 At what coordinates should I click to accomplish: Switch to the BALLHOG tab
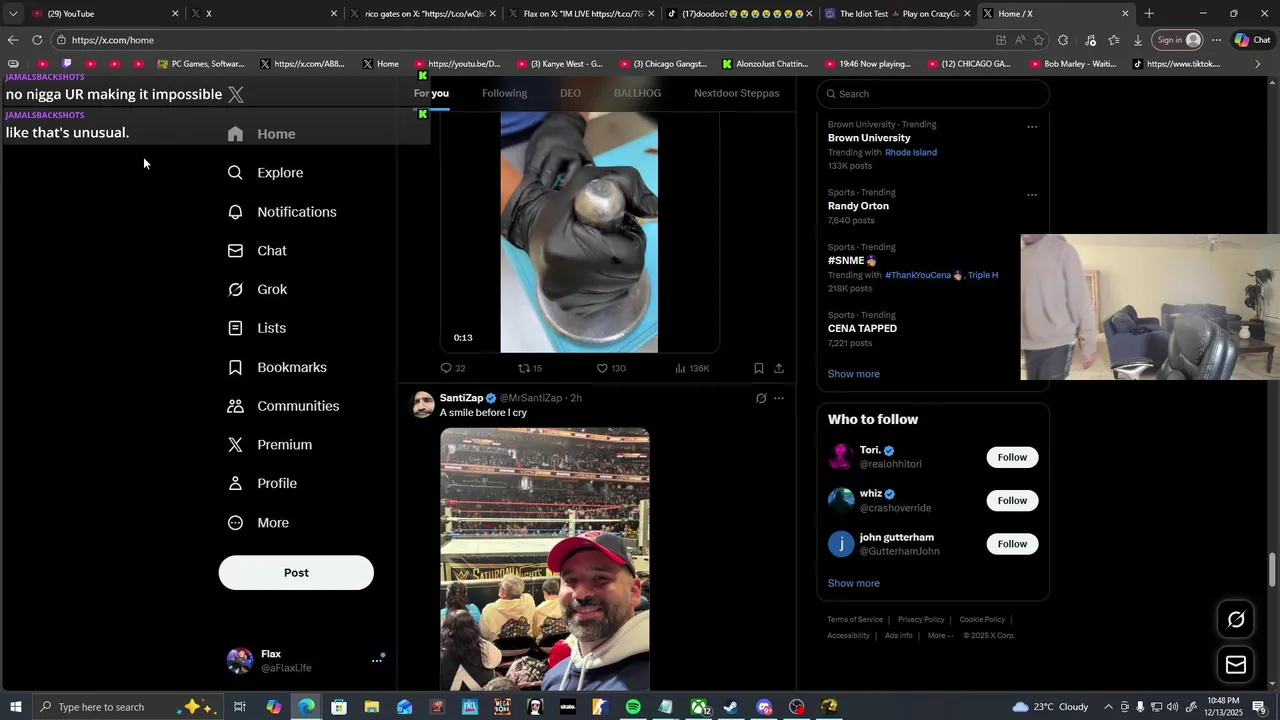[x=637, y=93]
